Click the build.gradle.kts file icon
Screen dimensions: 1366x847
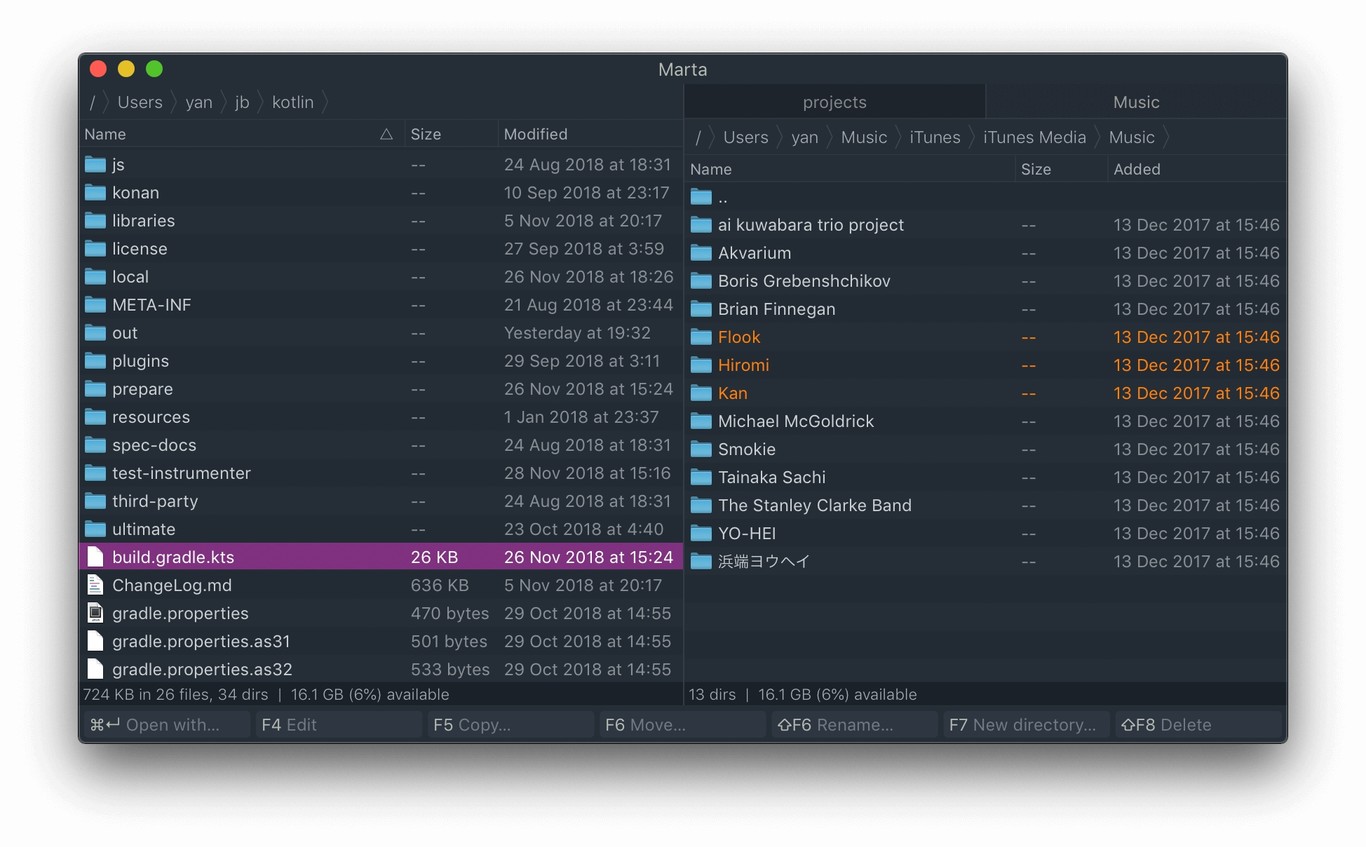[x=95, y=556]
